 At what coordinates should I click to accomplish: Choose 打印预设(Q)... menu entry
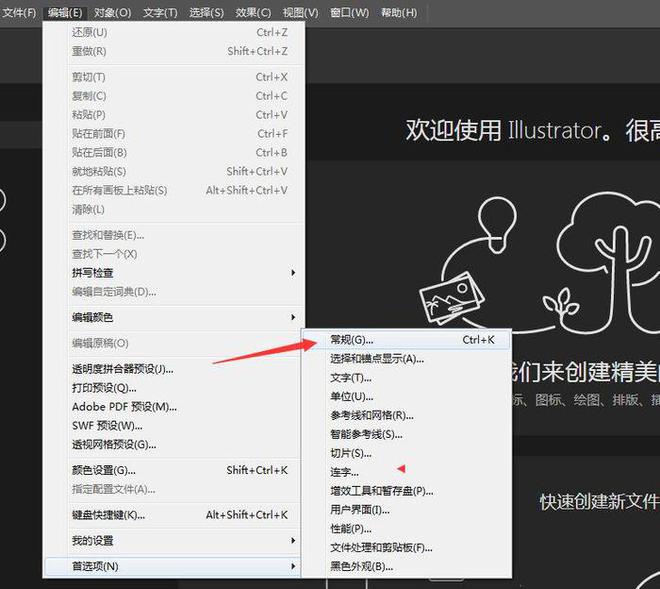(x=173, y=388)
